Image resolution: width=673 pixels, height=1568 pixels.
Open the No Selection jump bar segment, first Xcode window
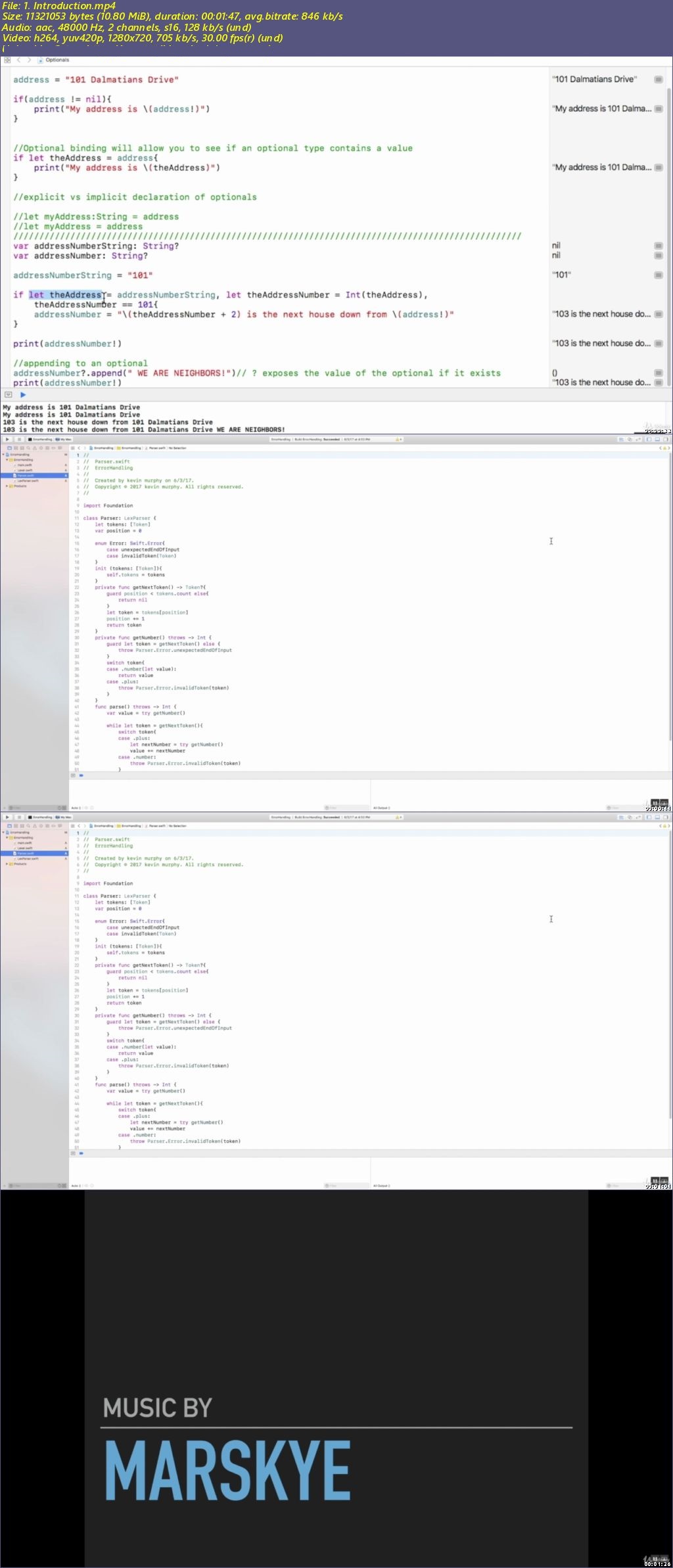tap(177, 448)
